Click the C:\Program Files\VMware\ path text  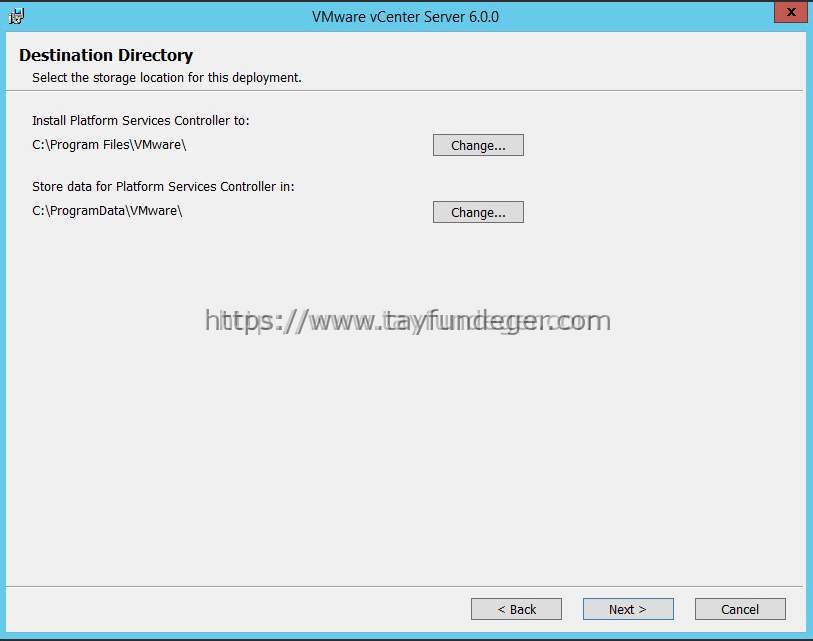click(109, 145)
